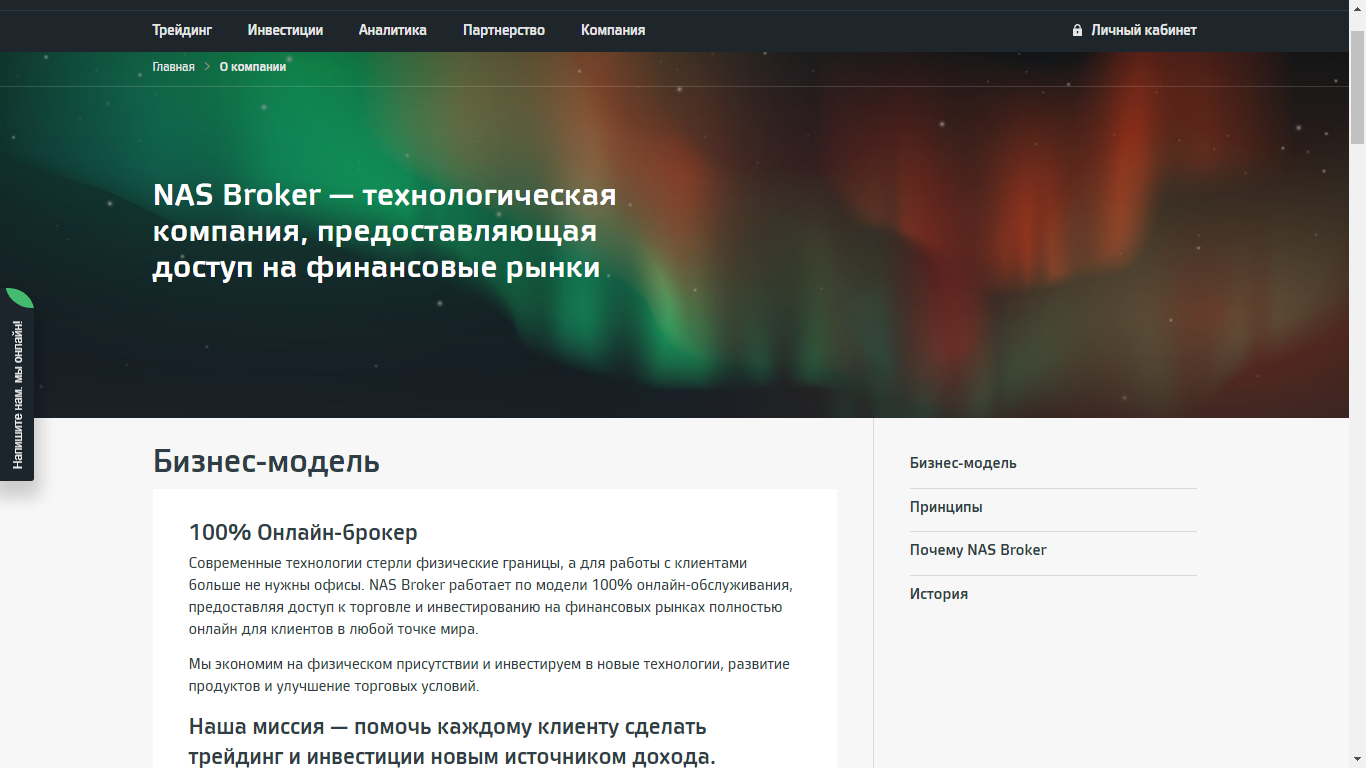Click the Наша миссия heading text

[452, 741]
